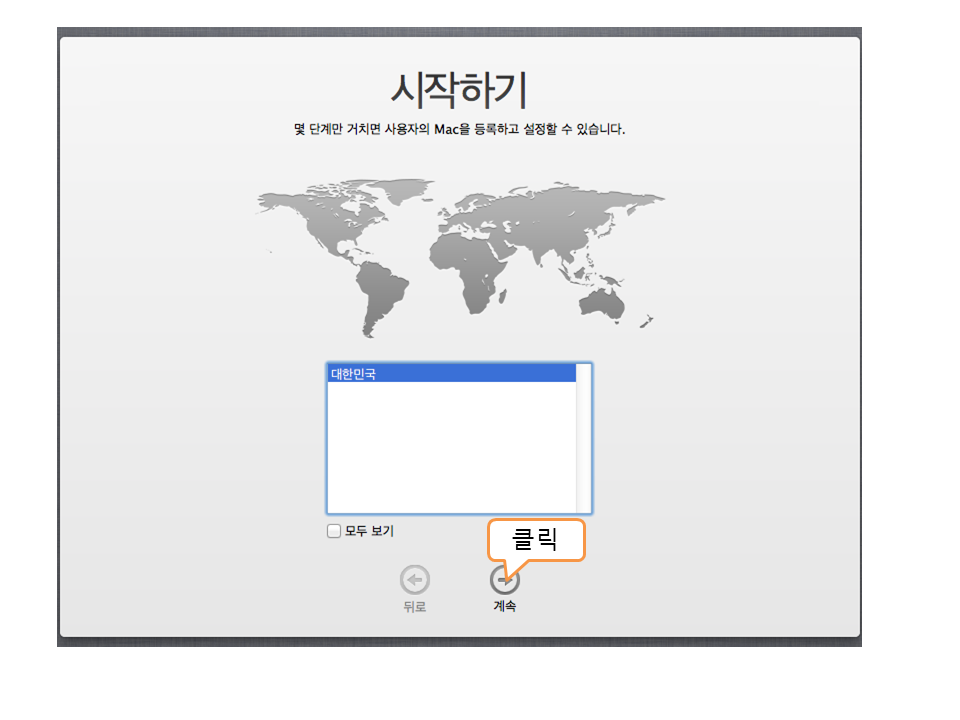This screenshot has width=960, height=720.
Task: Click the Continue arrow icon
Action: (x=504, y=580)
